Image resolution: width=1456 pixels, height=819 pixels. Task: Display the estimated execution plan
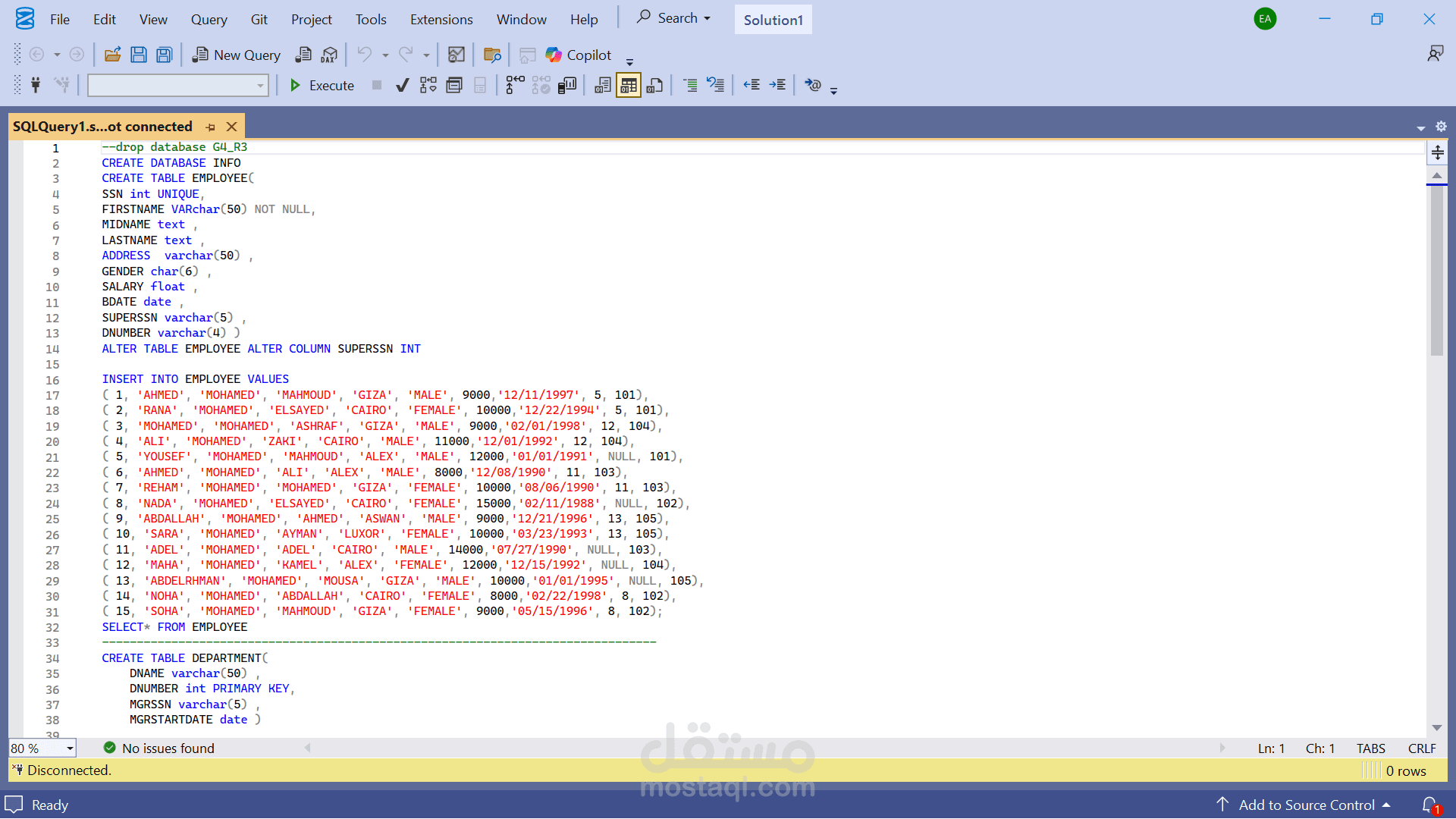[428, 85]
